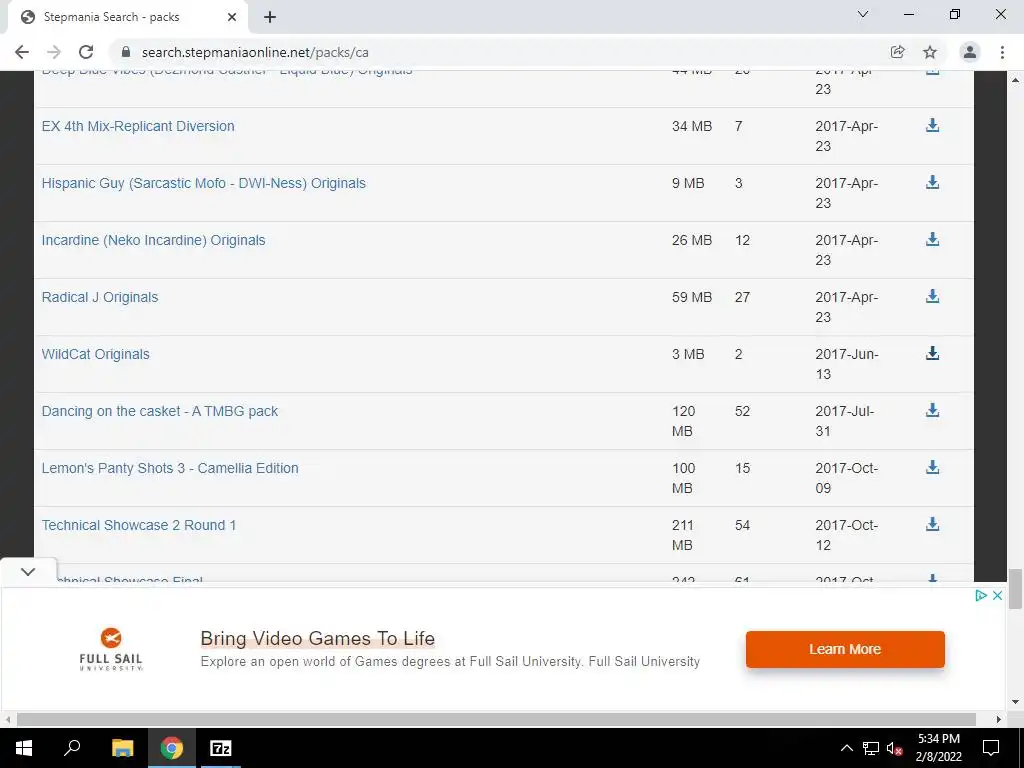Download Hispanic Guy Originals pack
The image size is (1024, 768).
[933, 182]
